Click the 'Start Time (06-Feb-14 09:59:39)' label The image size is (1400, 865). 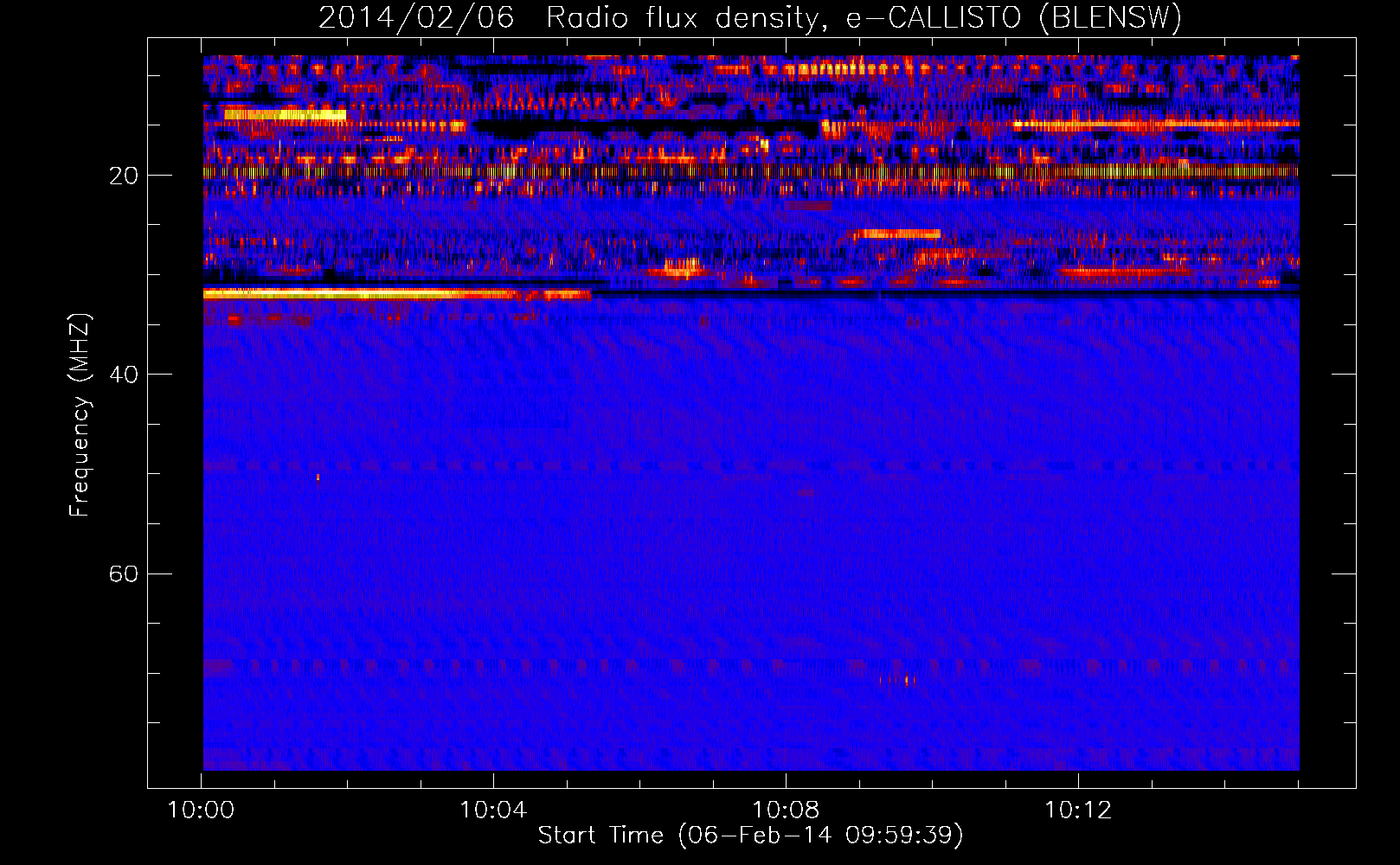750,835
